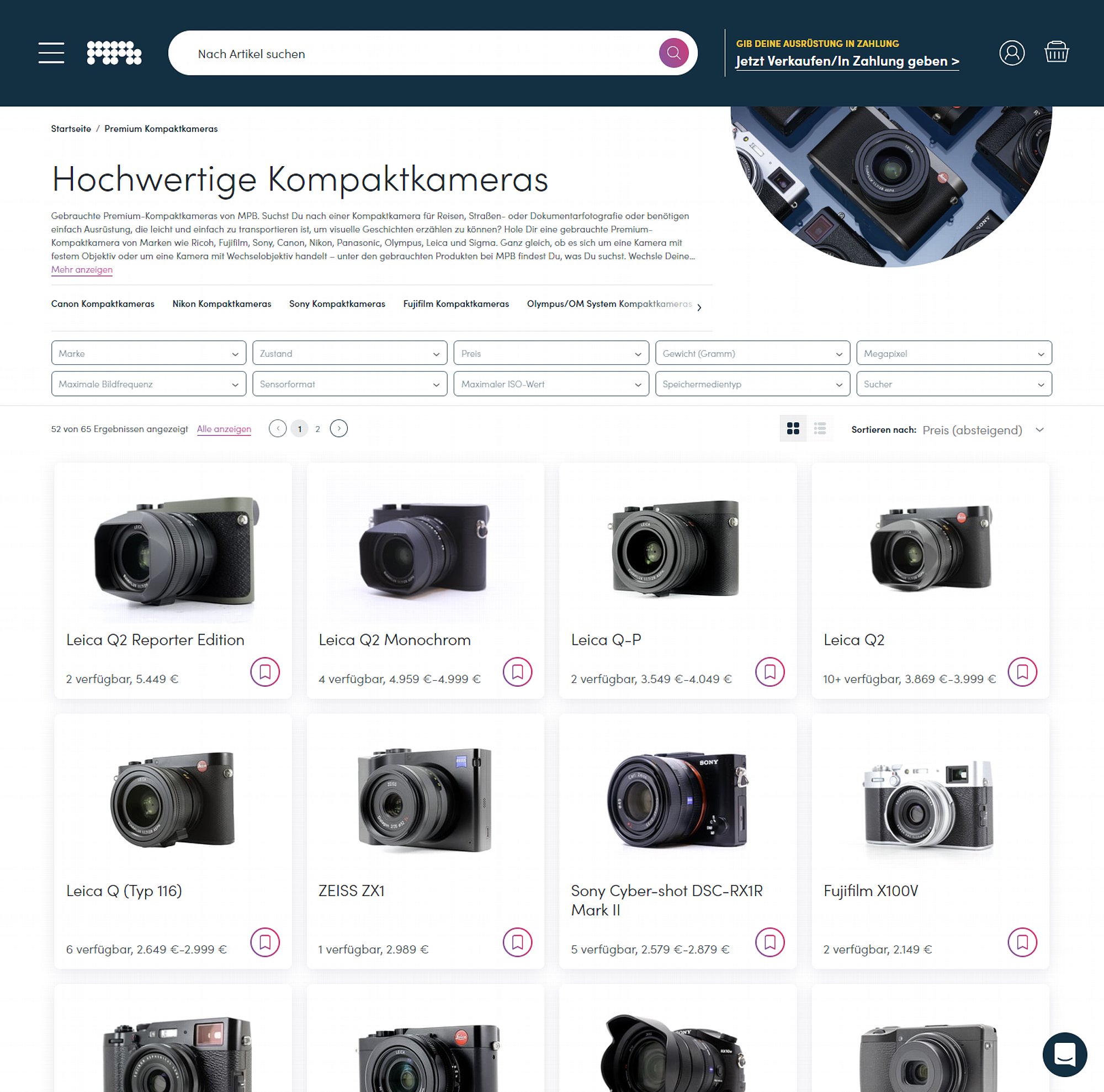This screenshot has height=1092, width=1104.
Task: Show more category links chevron
Action: click(698, 308)
